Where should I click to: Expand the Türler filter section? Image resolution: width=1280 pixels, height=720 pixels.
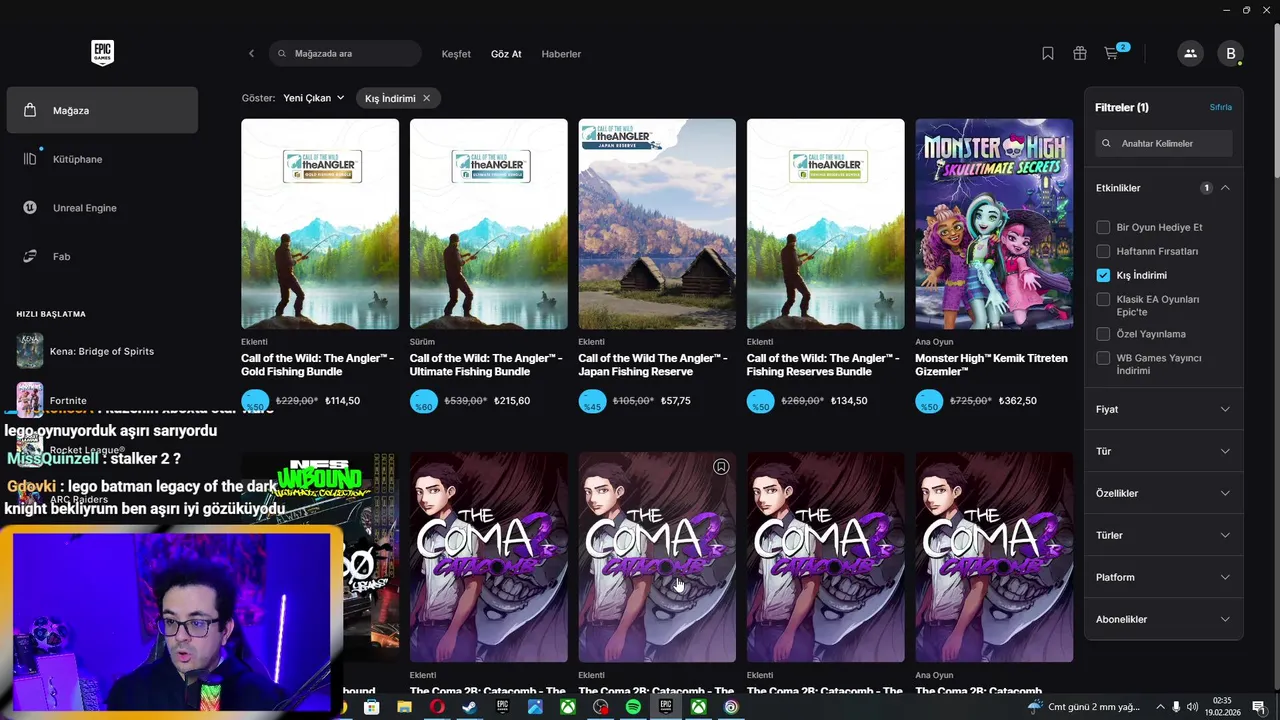click(1164, 535)
